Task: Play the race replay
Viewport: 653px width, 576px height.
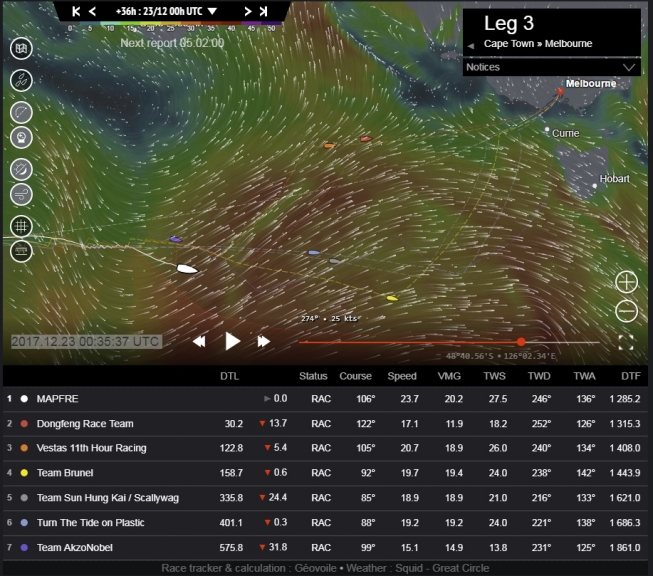Action: (232, 341)
